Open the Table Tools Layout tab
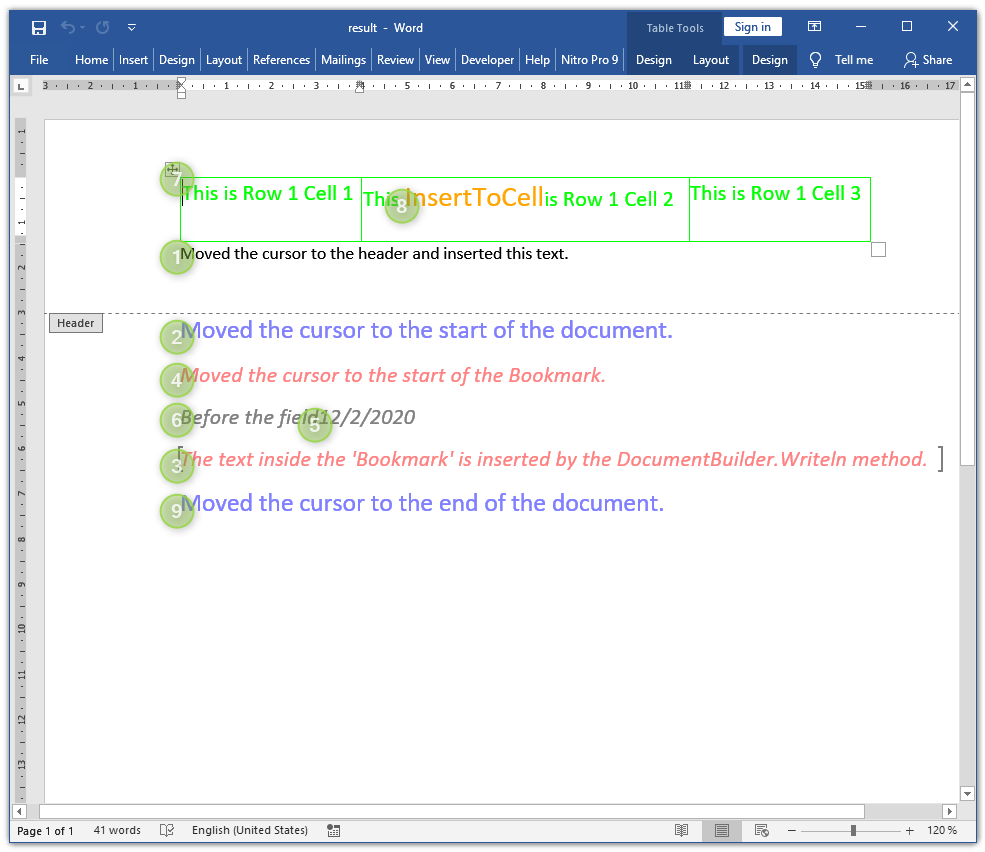Viewport: 985px width, 852px height. 711,60
